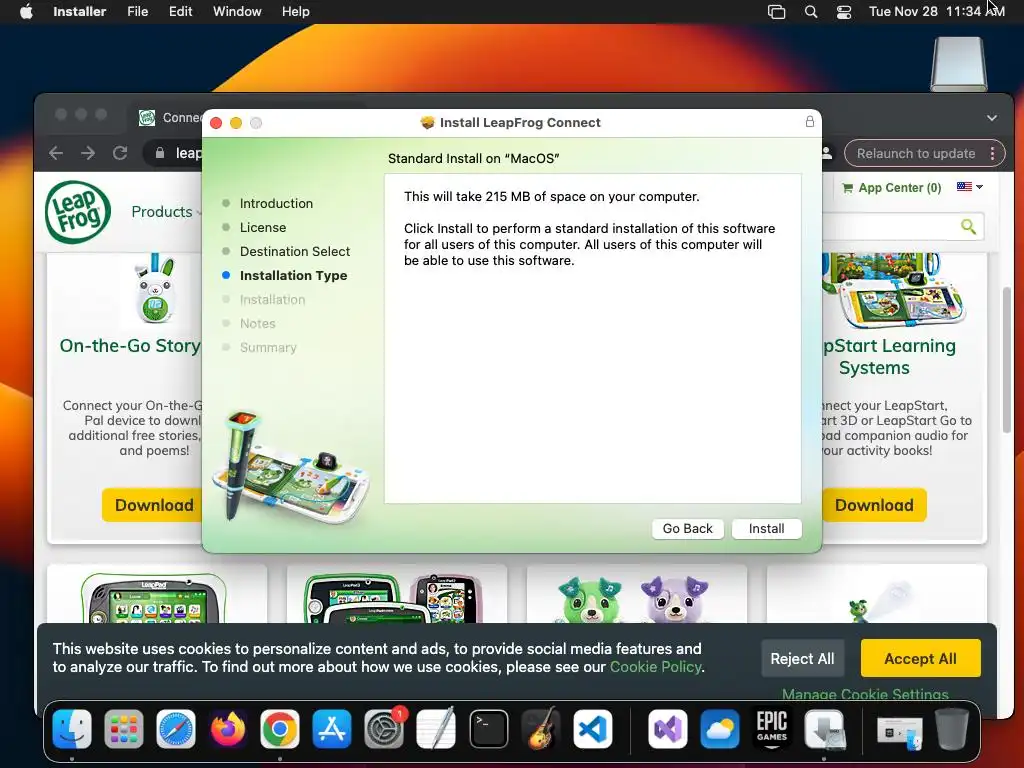This screenshot has height=768, width=1024.
Task: Open Terminal from the Dock
Action: point(488,729)
